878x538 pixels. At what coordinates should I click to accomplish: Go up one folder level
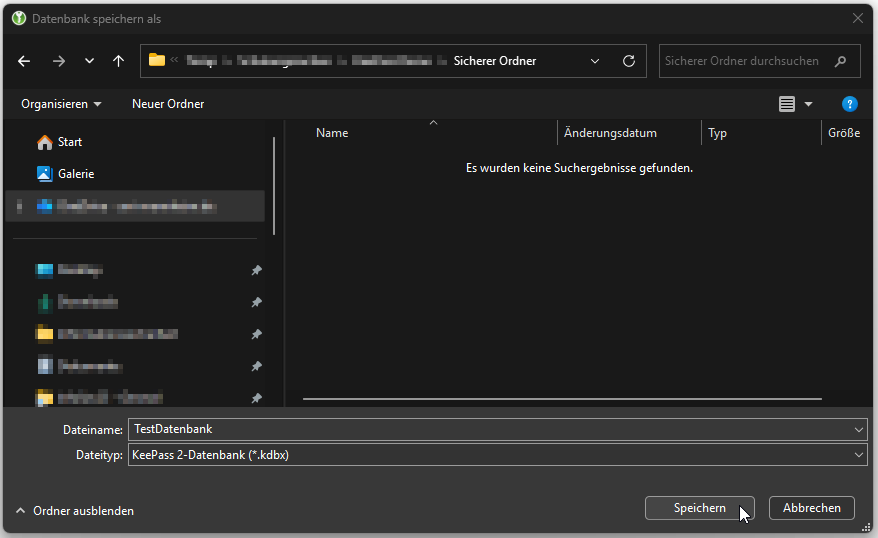(x=118, y=61)
